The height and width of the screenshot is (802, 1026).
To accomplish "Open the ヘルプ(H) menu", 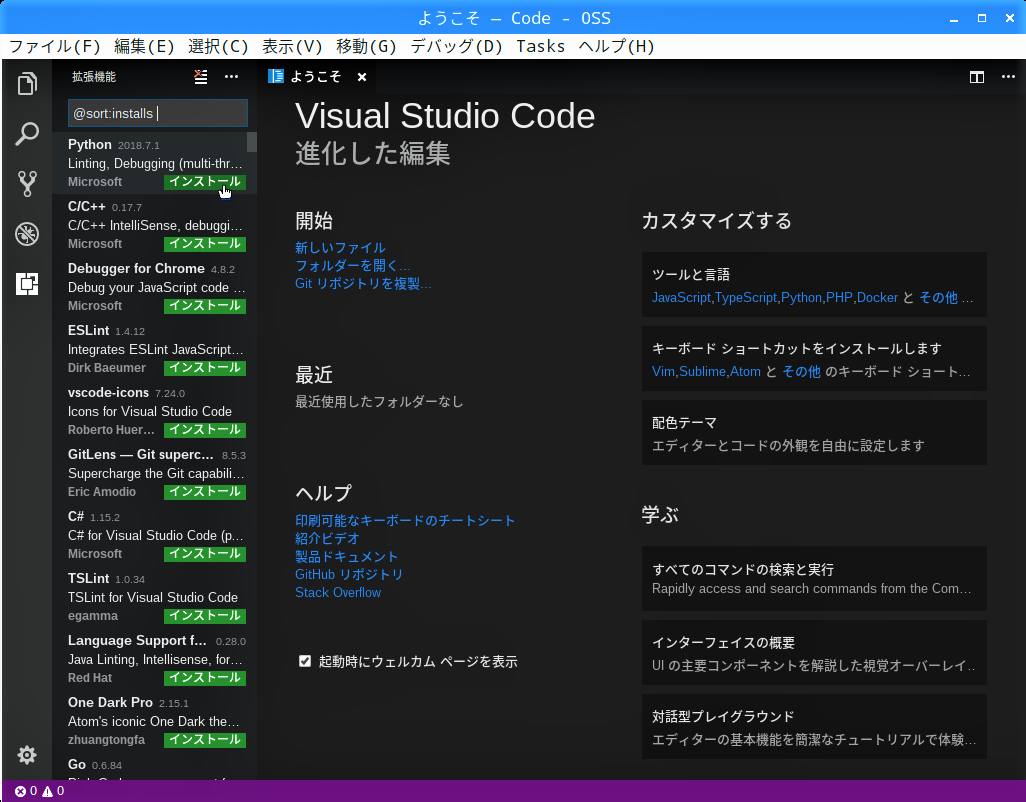I will pos(616,46).
